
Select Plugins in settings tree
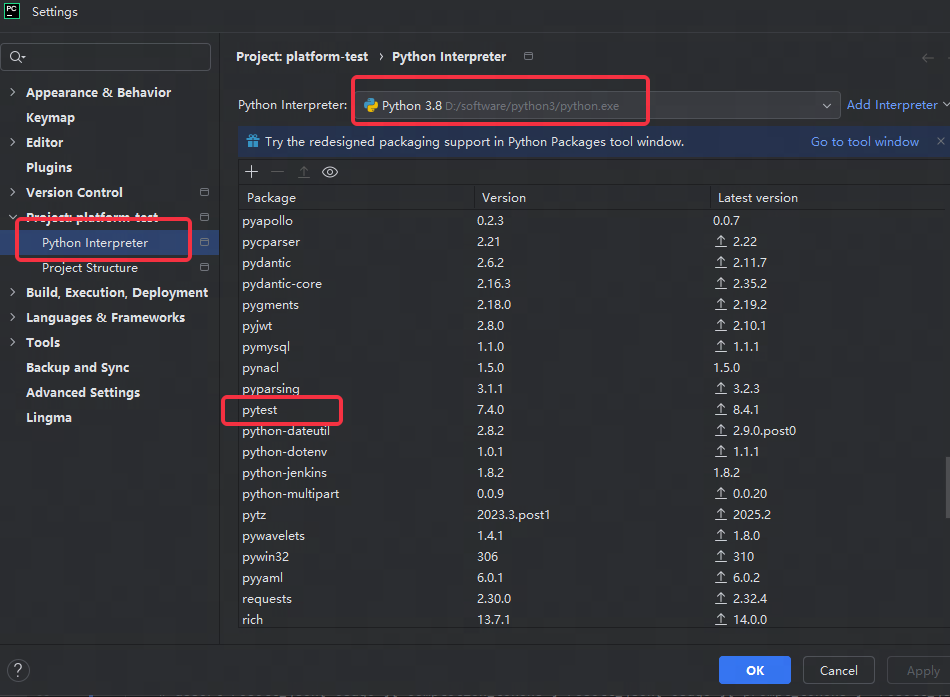(x=49, y=167)
